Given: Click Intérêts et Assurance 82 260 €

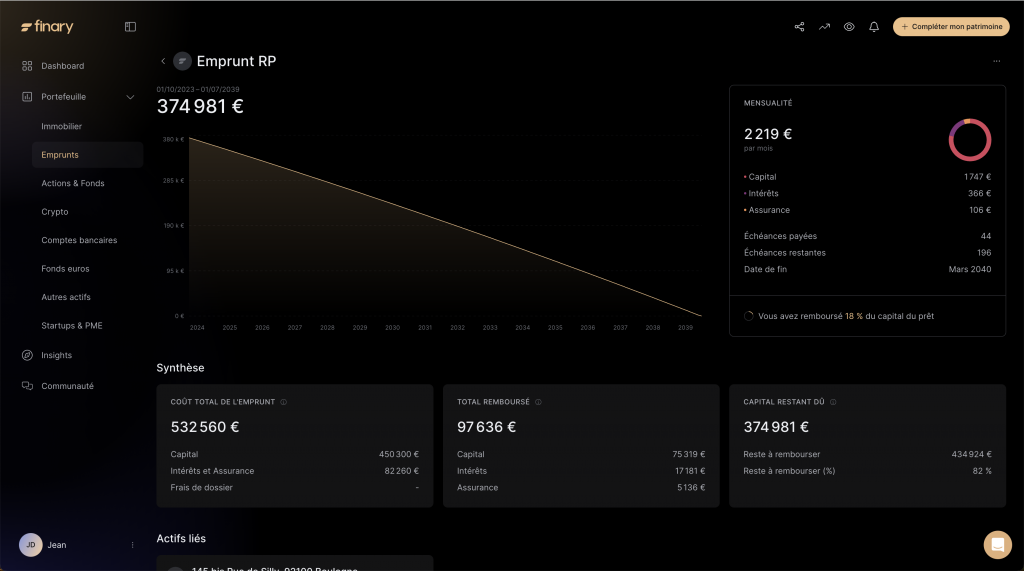Looking at the screenshot, I should pos(295,471).
